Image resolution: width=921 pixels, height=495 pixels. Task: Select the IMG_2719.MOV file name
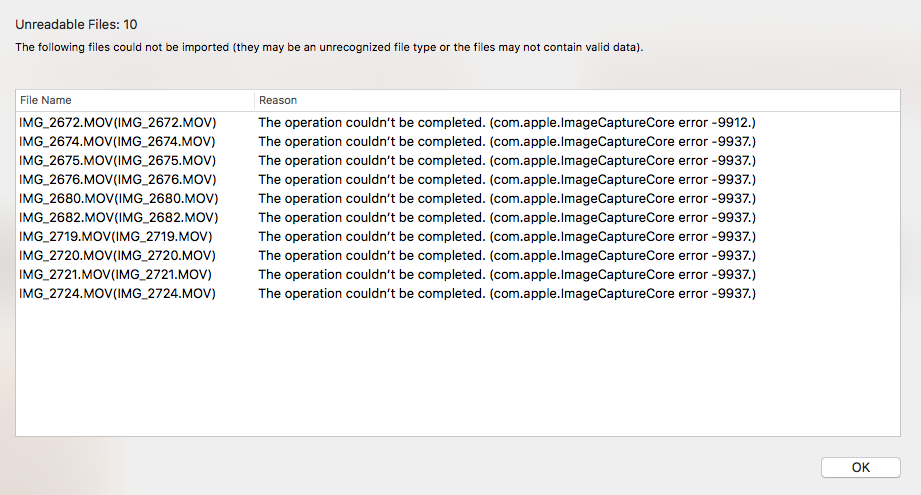(116, 236)
